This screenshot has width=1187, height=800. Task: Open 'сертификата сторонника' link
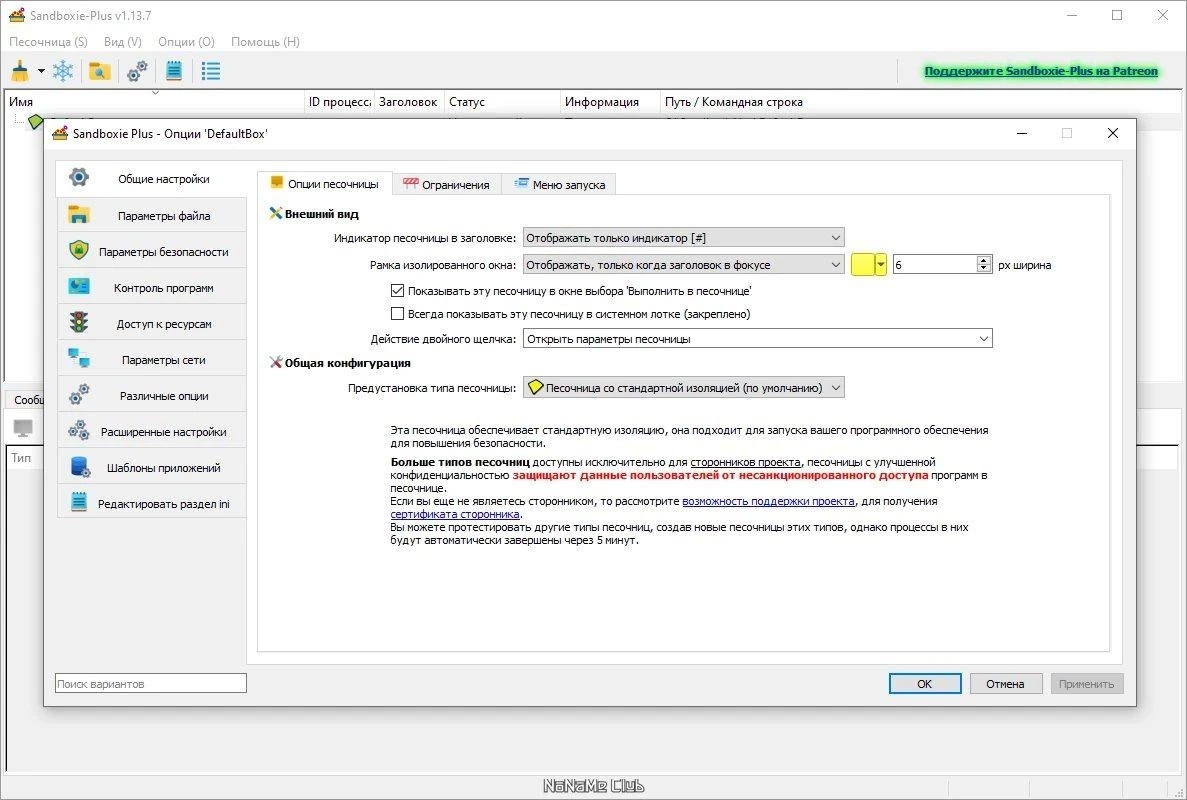tap(455, 514)
